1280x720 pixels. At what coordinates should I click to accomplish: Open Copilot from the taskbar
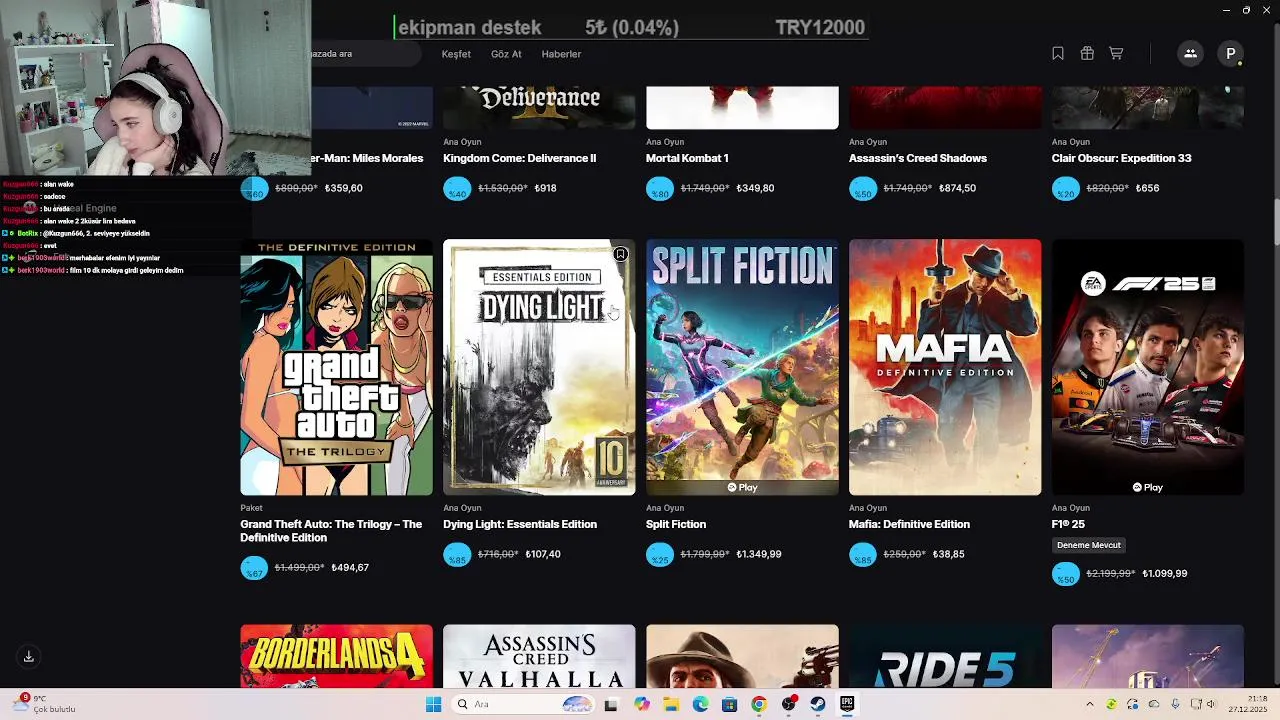[x=642, y=704]
